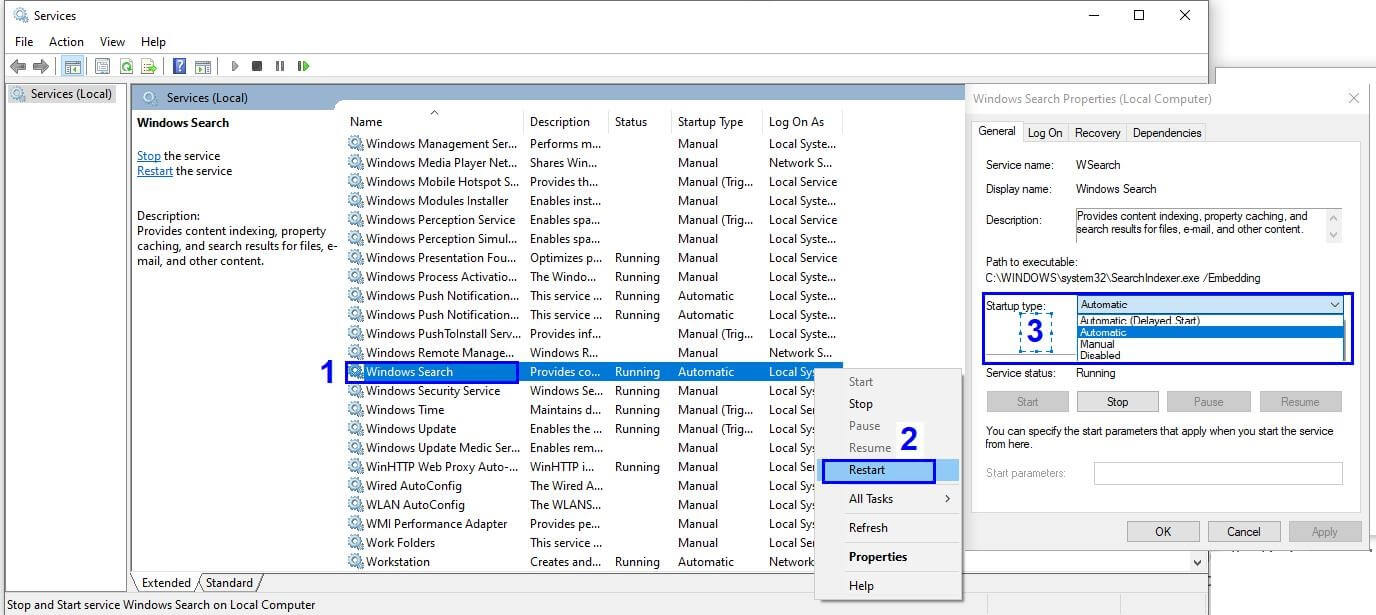The image size is (1376, 615).
Task: Open the File menu
Action: (x=24, y=42)
